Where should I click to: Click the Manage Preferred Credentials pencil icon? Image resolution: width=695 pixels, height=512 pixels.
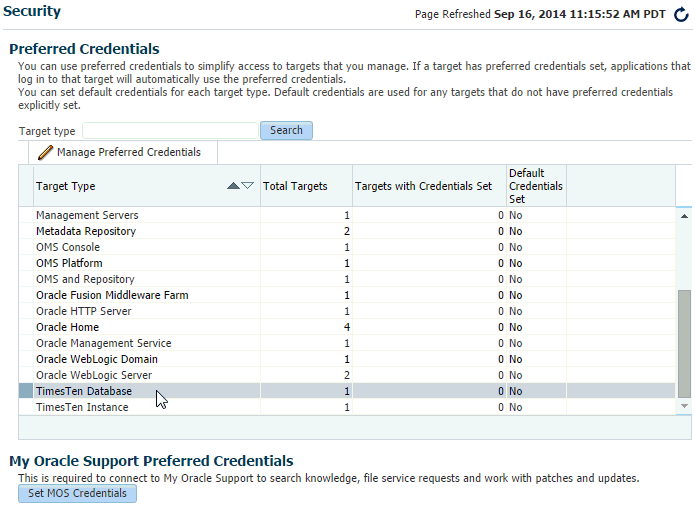pos(45,152)
